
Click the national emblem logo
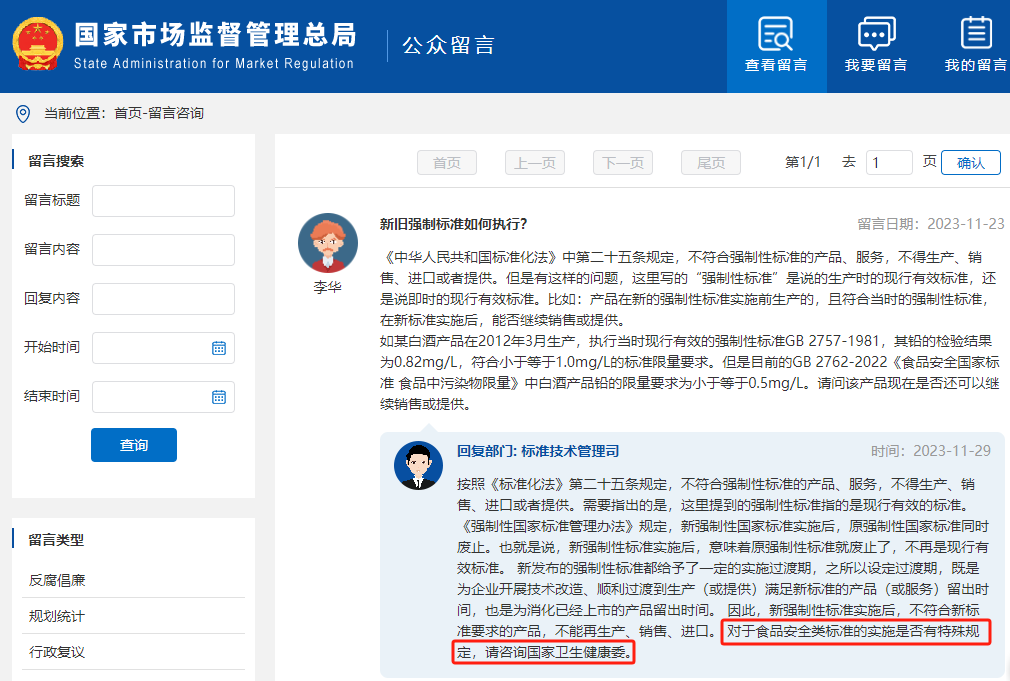point(38,44)
